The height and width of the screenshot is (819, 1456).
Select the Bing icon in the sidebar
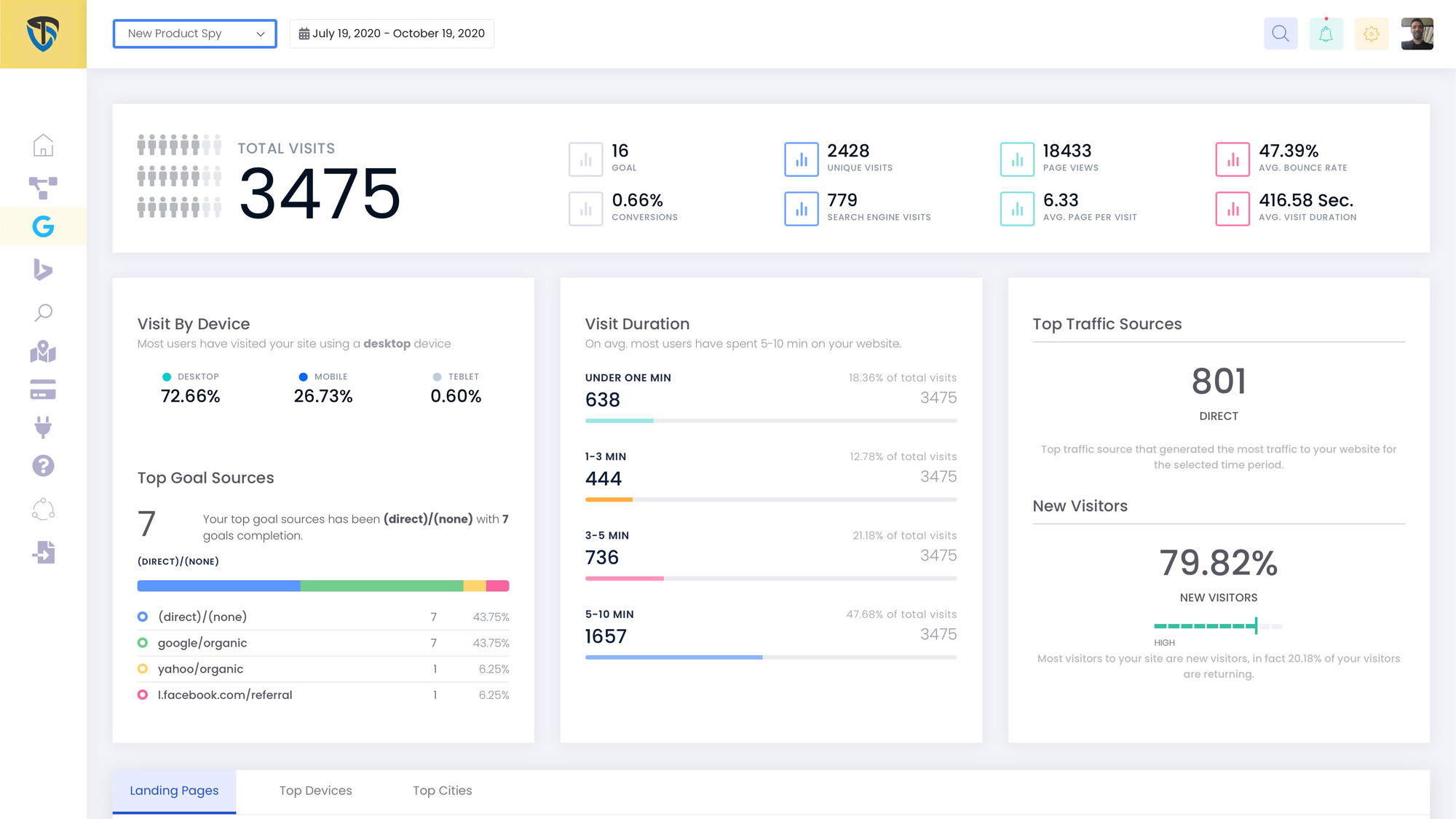44,270
